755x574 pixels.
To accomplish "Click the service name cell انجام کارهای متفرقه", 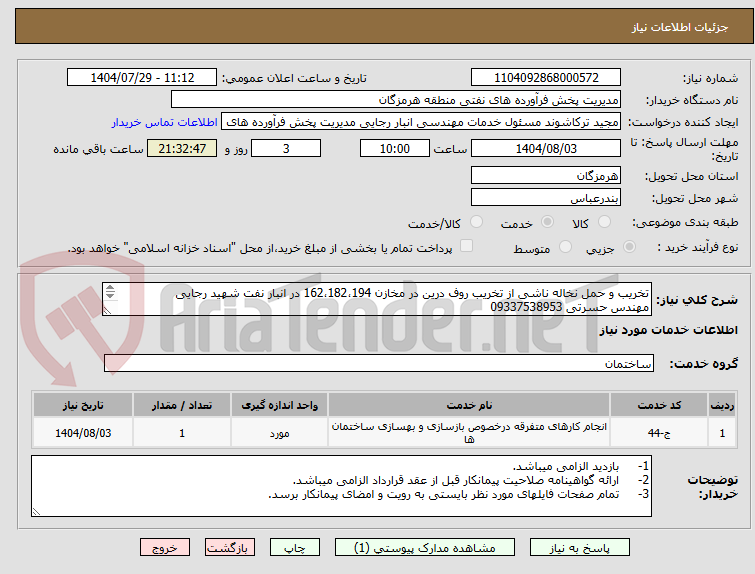I will (x=469, y=433).
